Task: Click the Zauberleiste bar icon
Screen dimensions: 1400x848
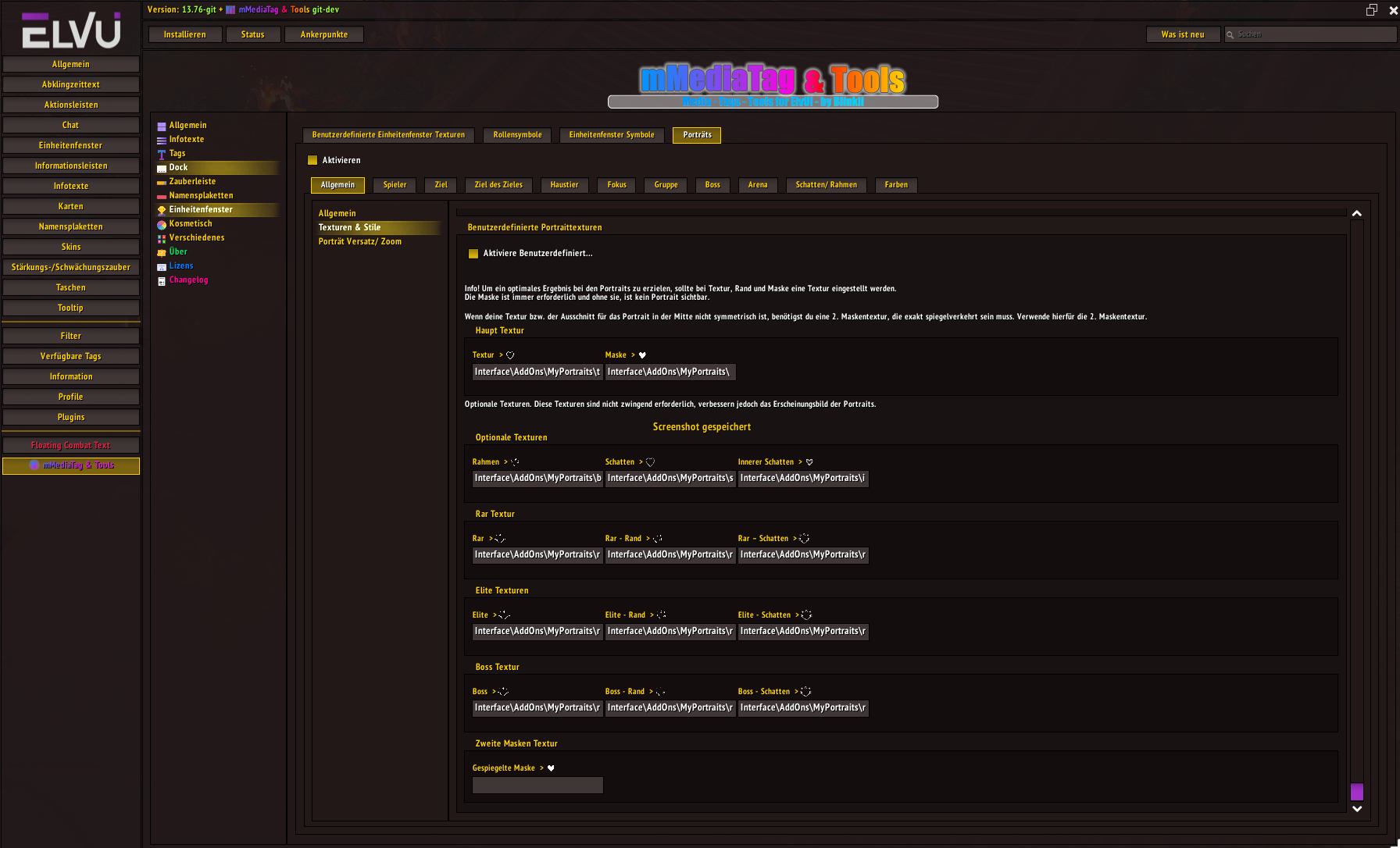Action: point(162,182)
